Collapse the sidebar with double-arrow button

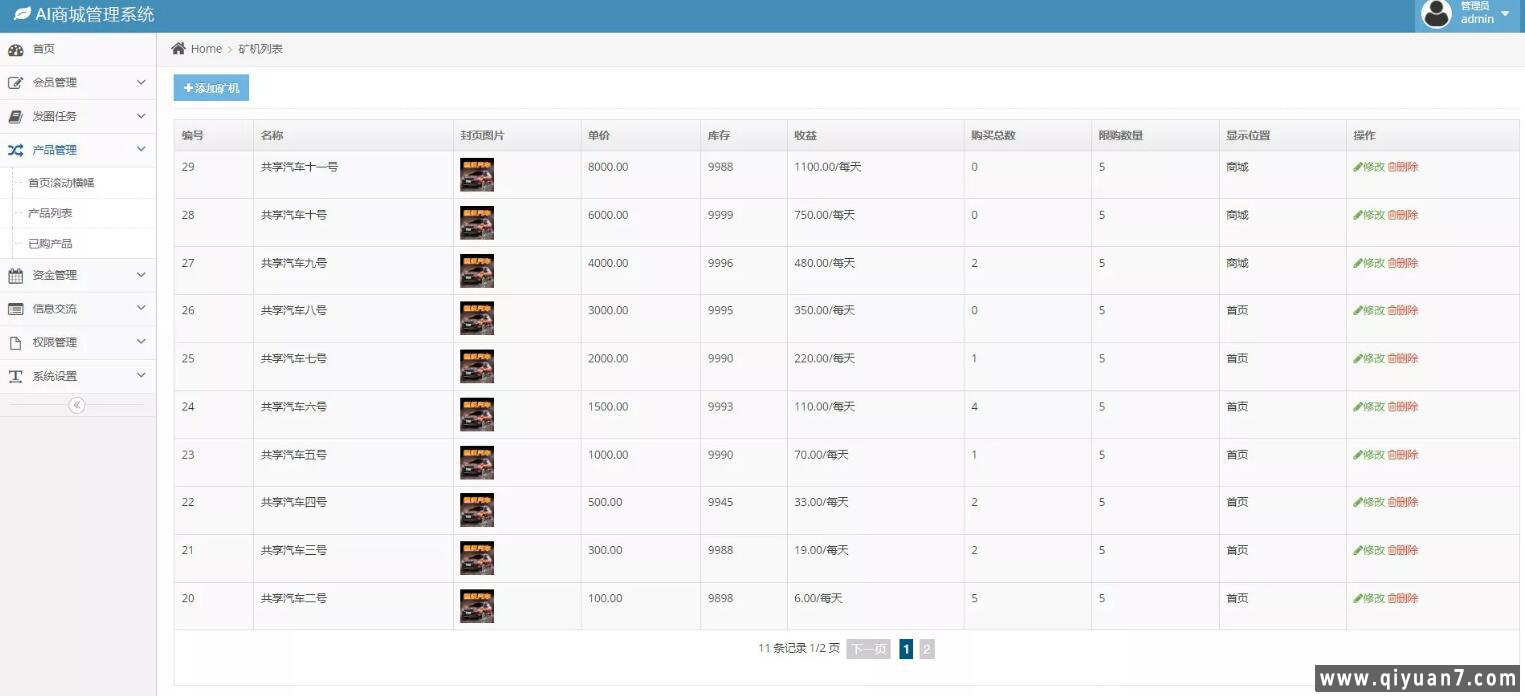coord(77,405)
